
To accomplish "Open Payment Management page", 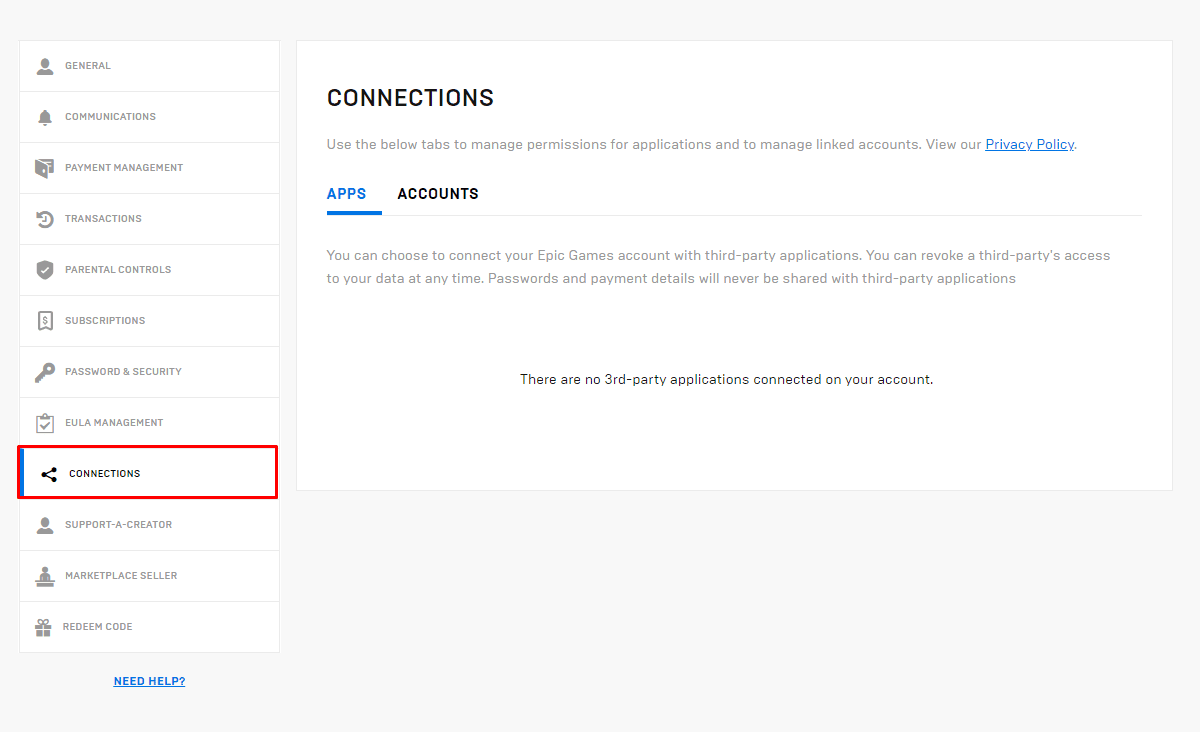I will tap(150, 168).
